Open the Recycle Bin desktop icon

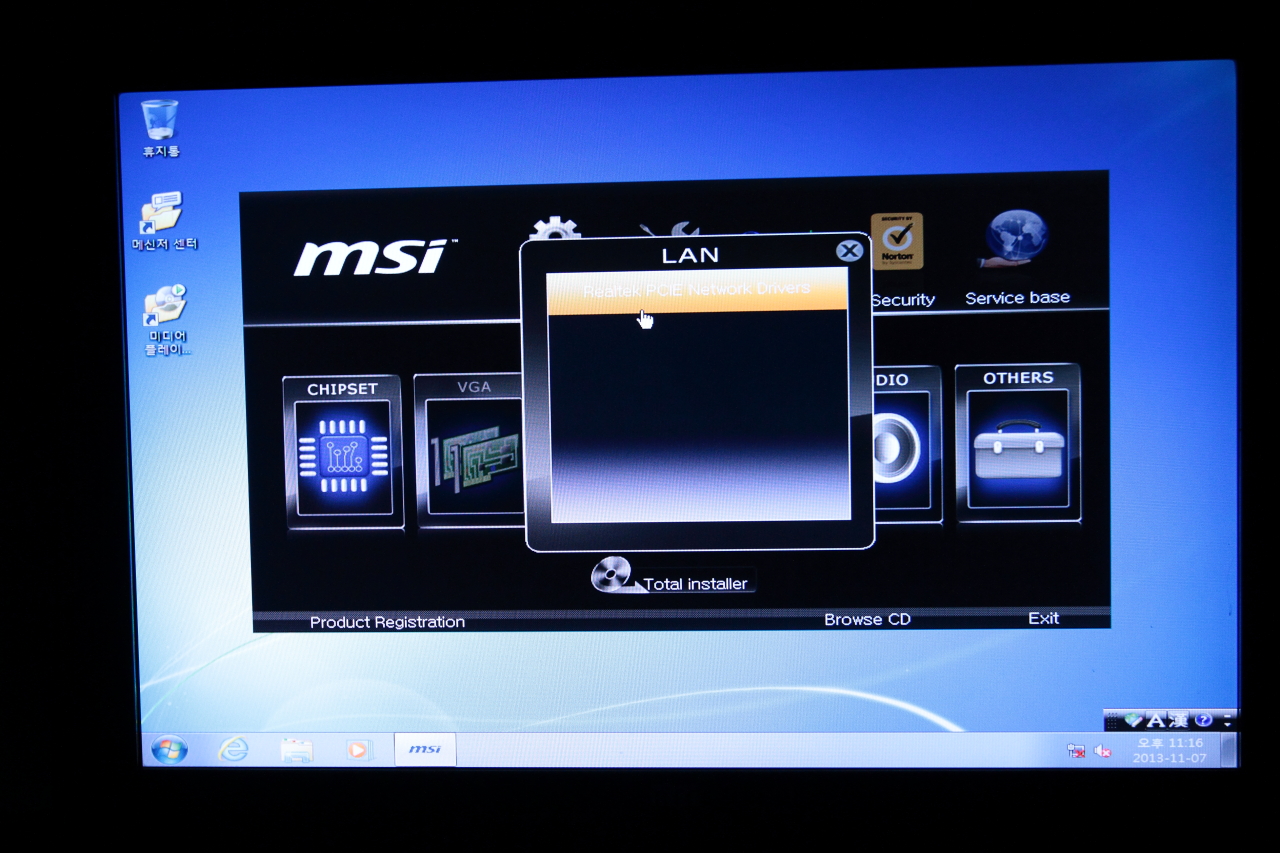click(x=160, y=128)
